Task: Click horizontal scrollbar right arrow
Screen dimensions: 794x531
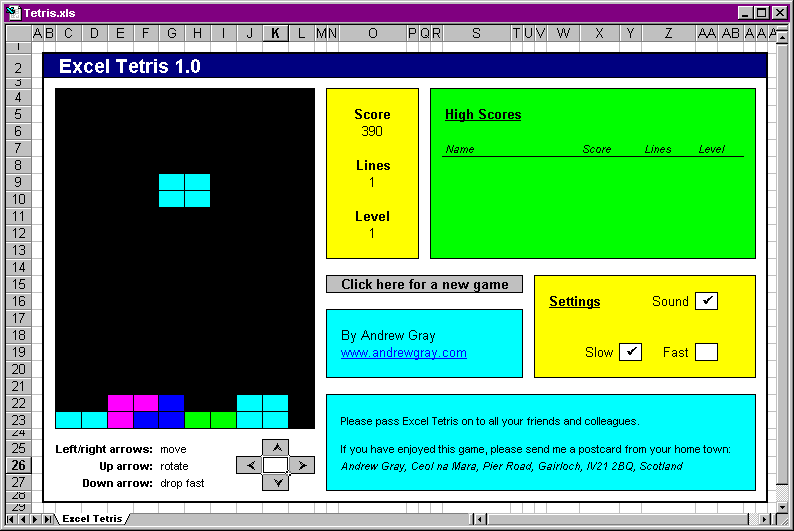Action: (766, 519)
